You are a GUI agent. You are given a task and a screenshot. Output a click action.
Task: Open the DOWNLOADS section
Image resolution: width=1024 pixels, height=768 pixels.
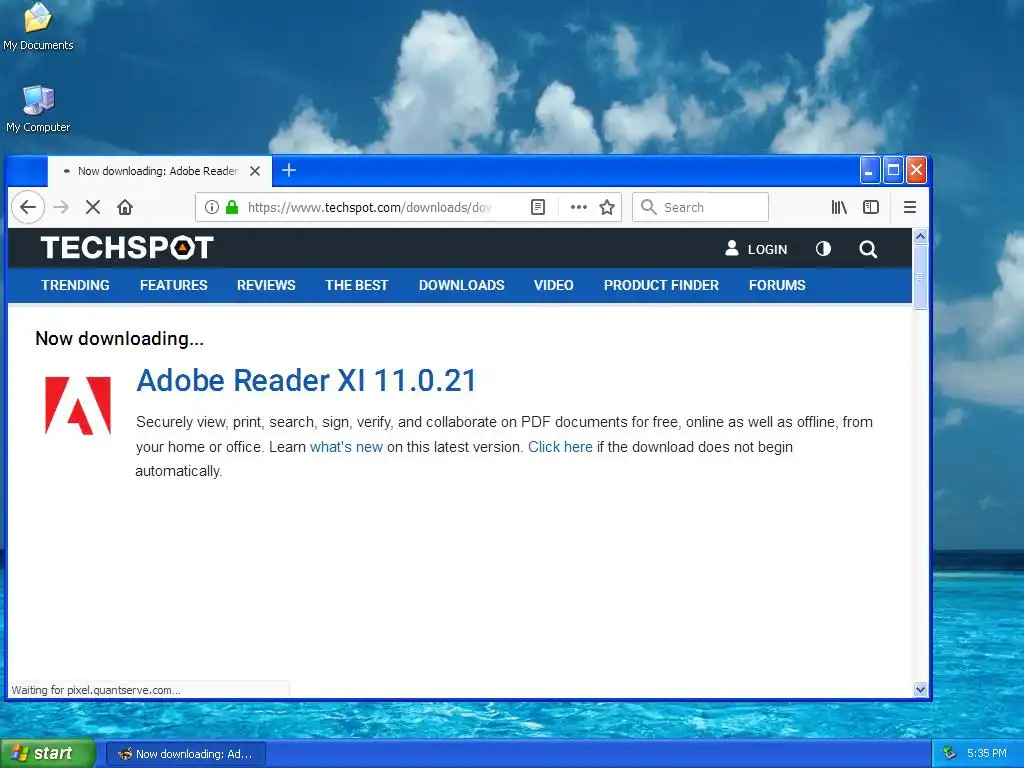click(x=462, y=285)
